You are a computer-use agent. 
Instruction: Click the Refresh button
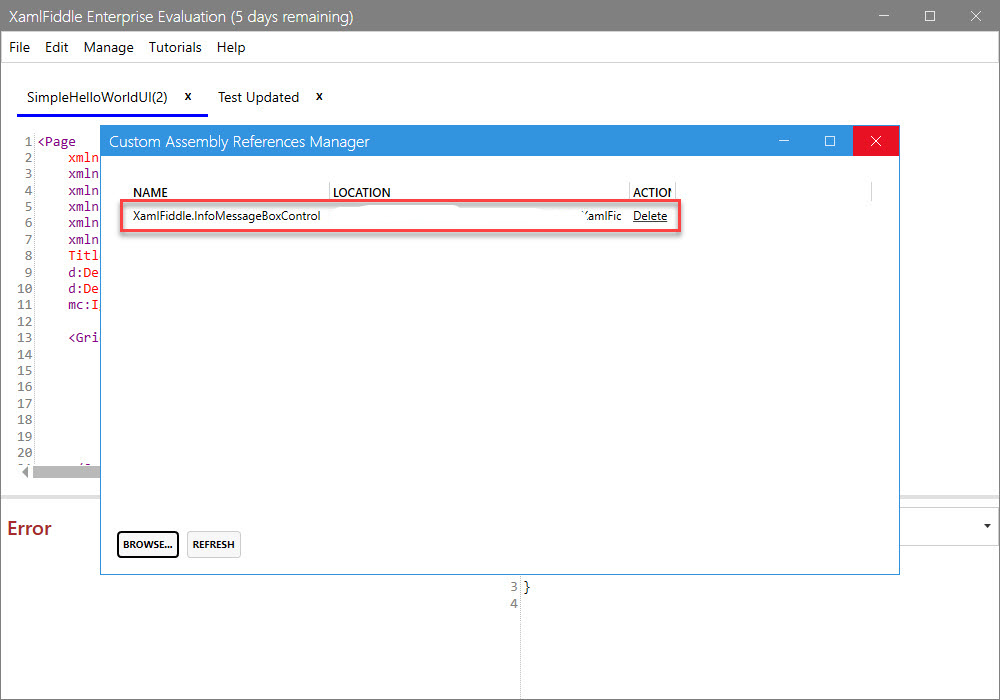[x=214, y=544]
